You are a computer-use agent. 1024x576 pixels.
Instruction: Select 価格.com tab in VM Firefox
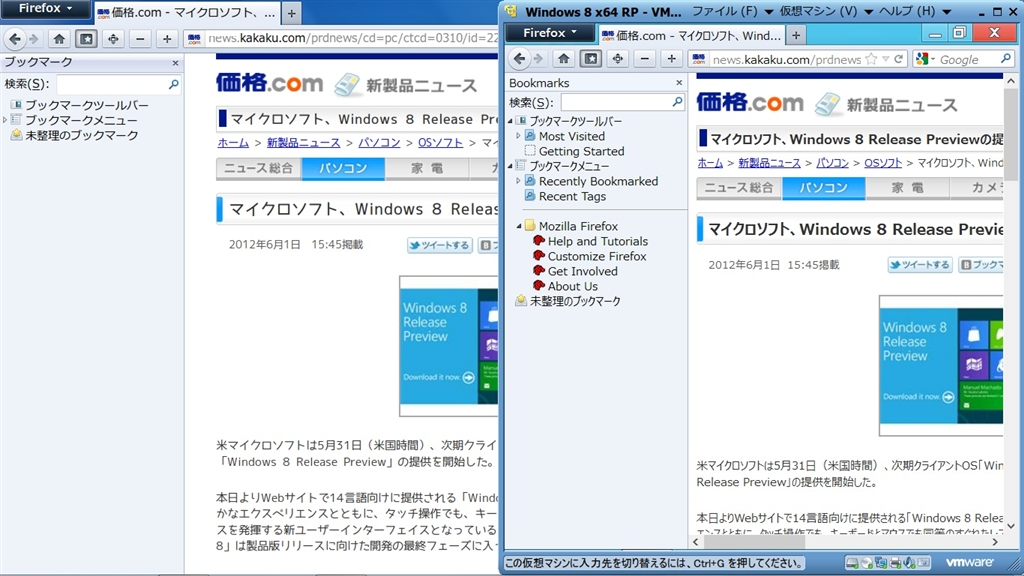click(692, 35)
